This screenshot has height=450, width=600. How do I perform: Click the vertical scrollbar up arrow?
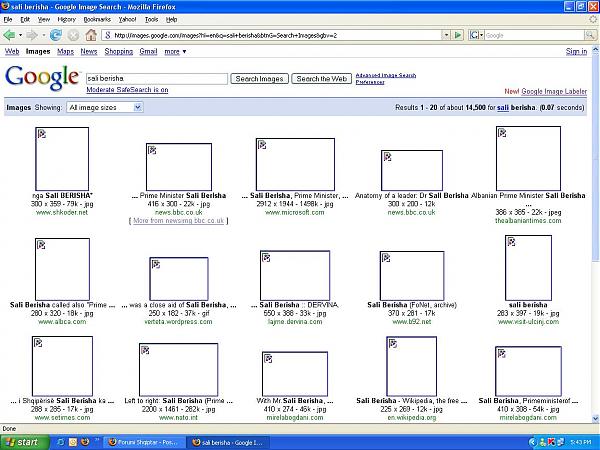tap(595, 50)
